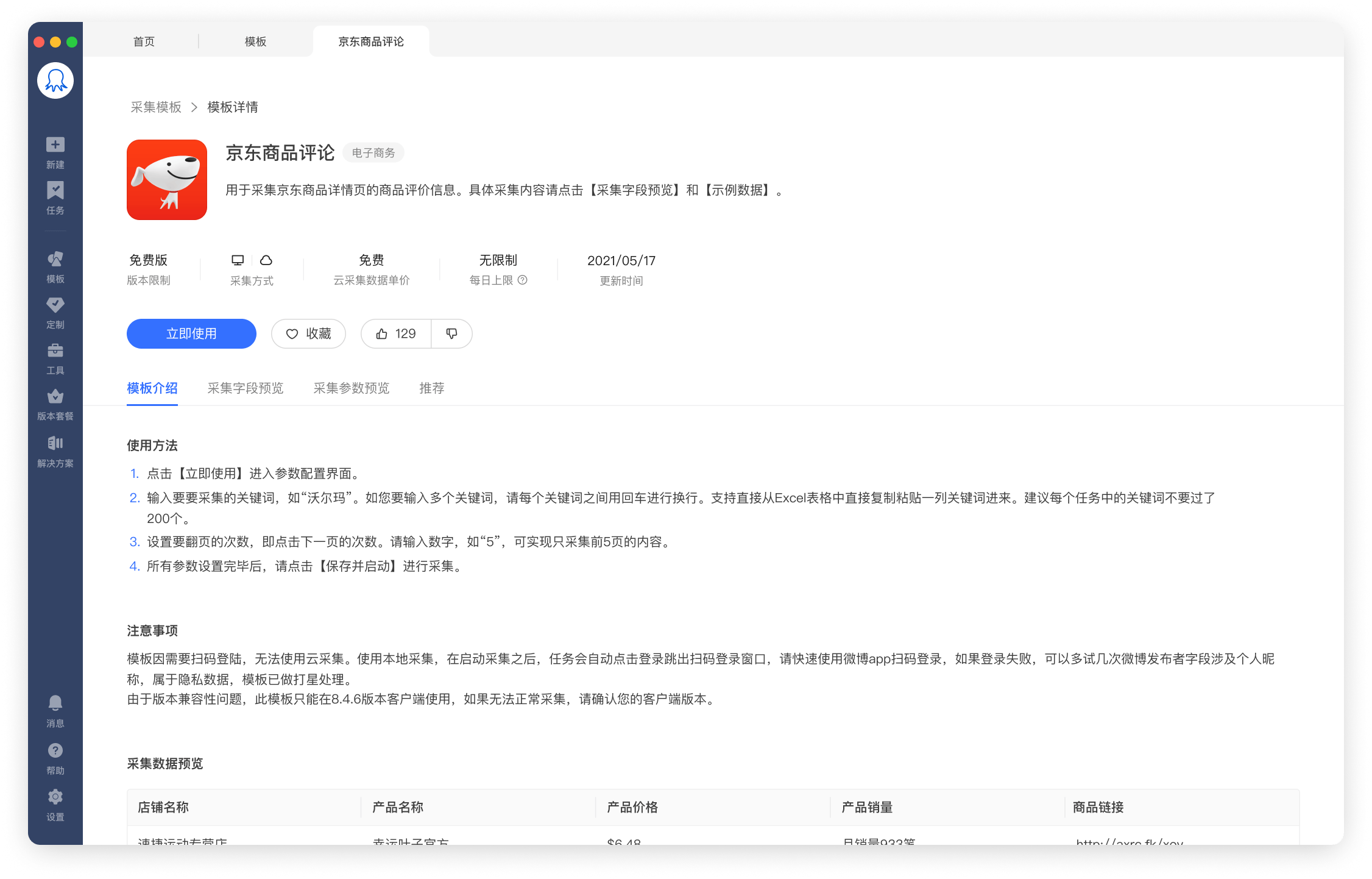
Task: Select the 模板介绍 section tab
Action: pyautogui.click(x=152, y=388)
